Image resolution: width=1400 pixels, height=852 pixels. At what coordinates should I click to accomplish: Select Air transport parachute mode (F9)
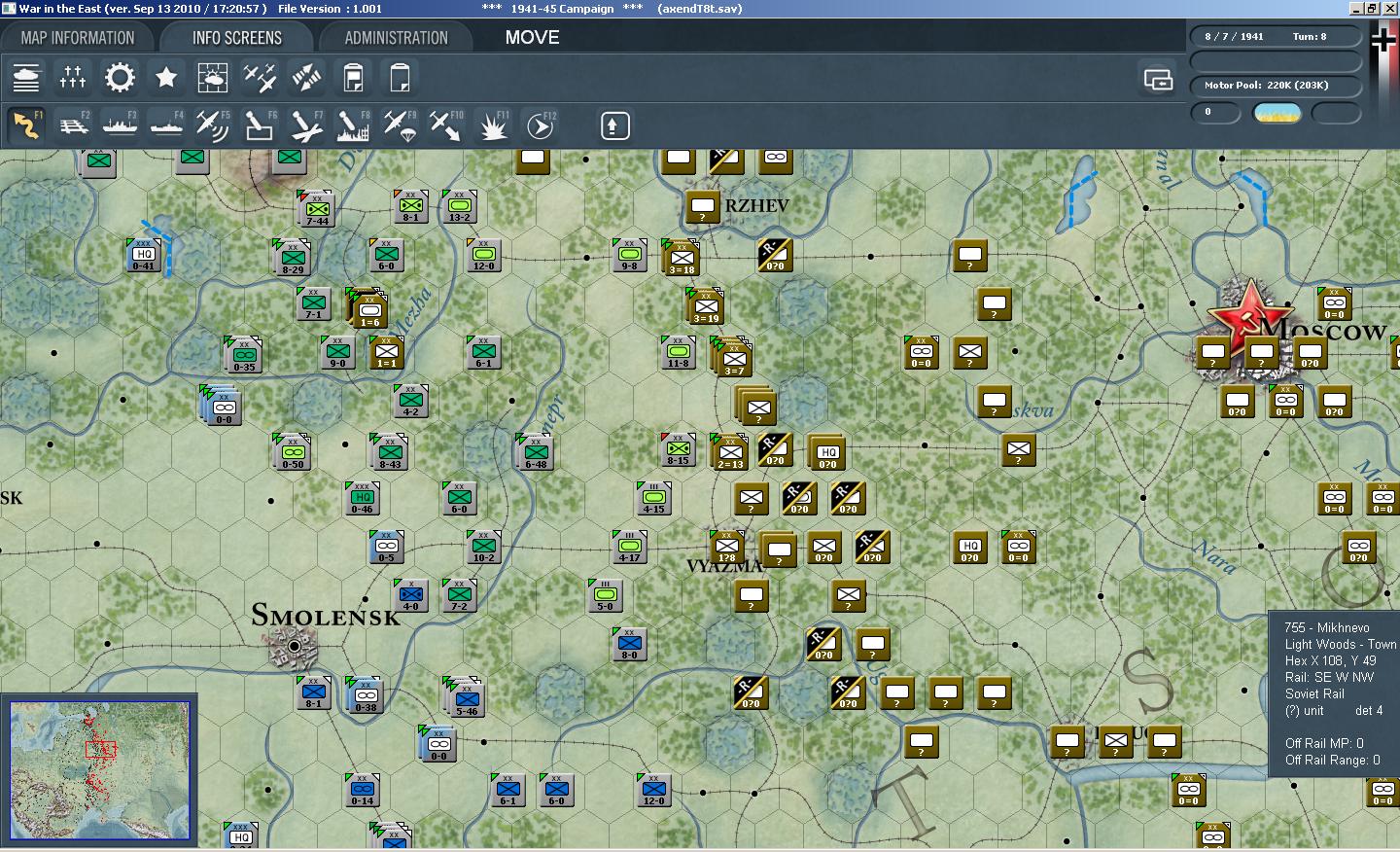(x=400, y=125)
